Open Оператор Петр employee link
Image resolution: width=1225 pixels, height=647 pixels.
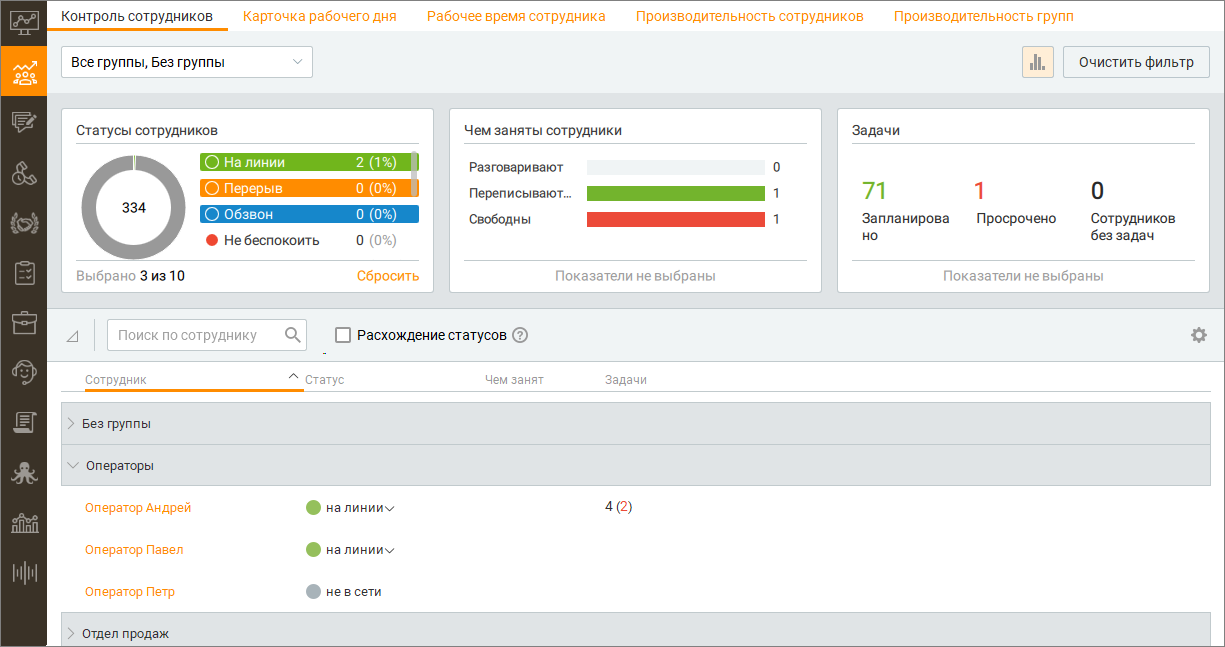(130, 591)
